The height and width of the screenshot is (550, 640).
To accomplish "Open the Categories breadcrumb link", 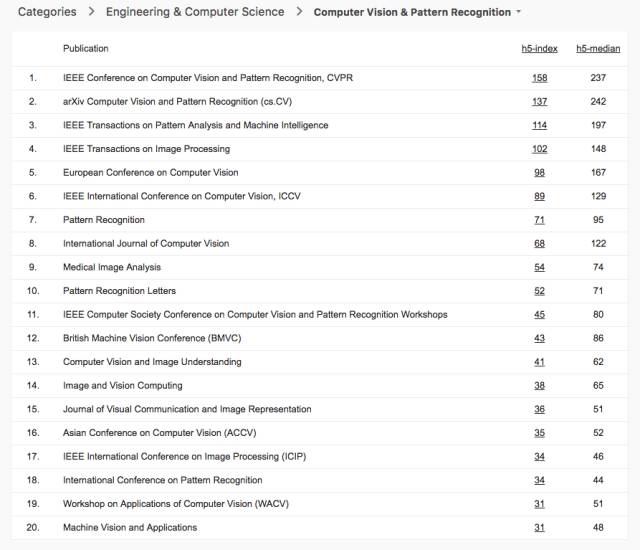I will pyautogui.click(x=47, y=12).
